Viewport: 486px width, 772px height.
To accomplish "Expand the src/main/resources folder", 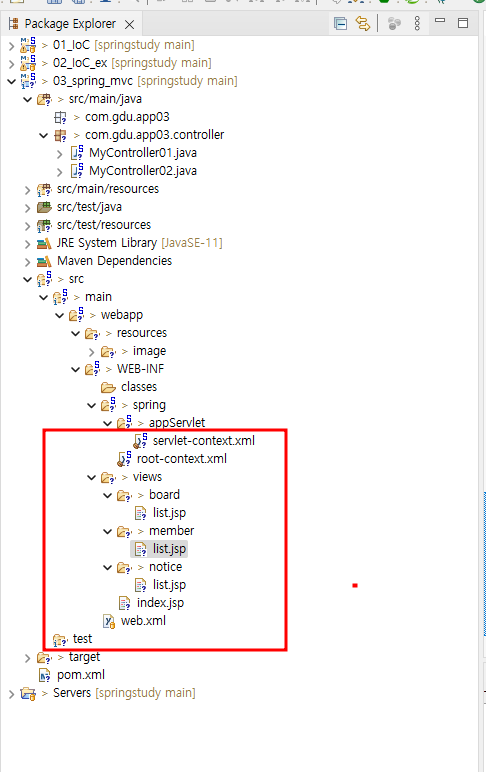I will click(x=27, y=190).
